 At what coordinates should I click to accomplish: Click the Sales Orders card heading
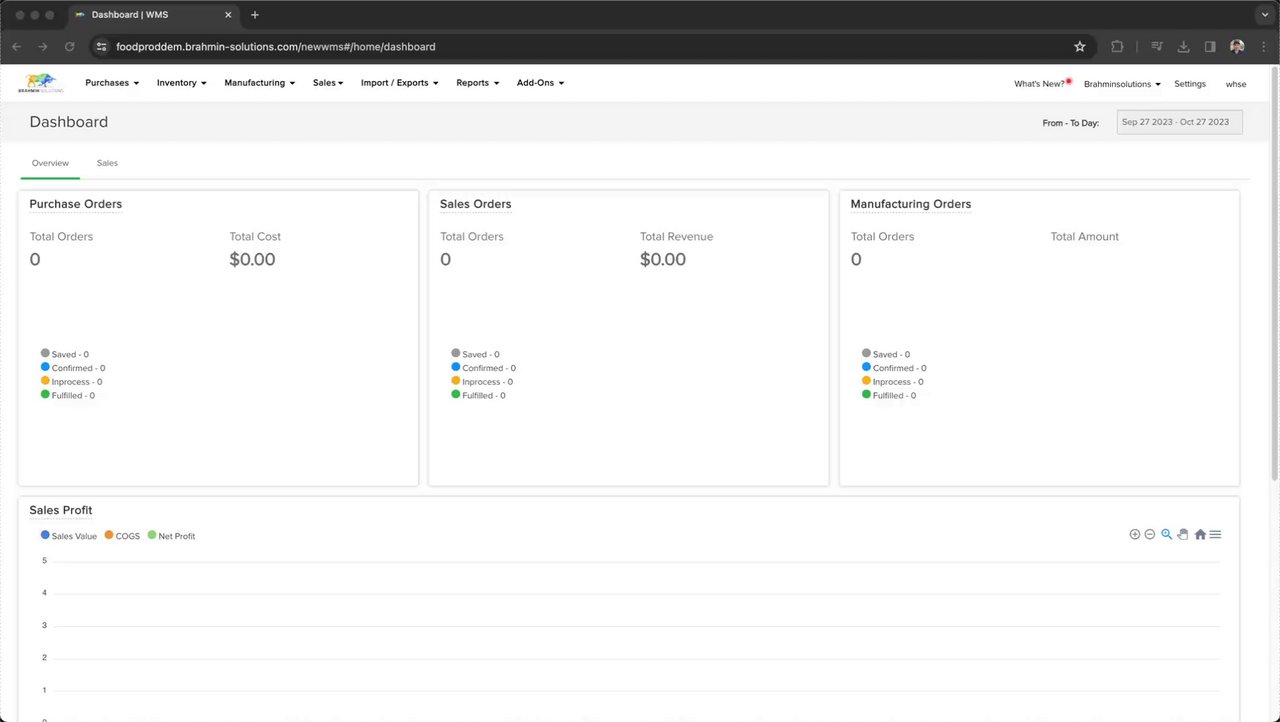pyautogui.click(x=476, y=204)
